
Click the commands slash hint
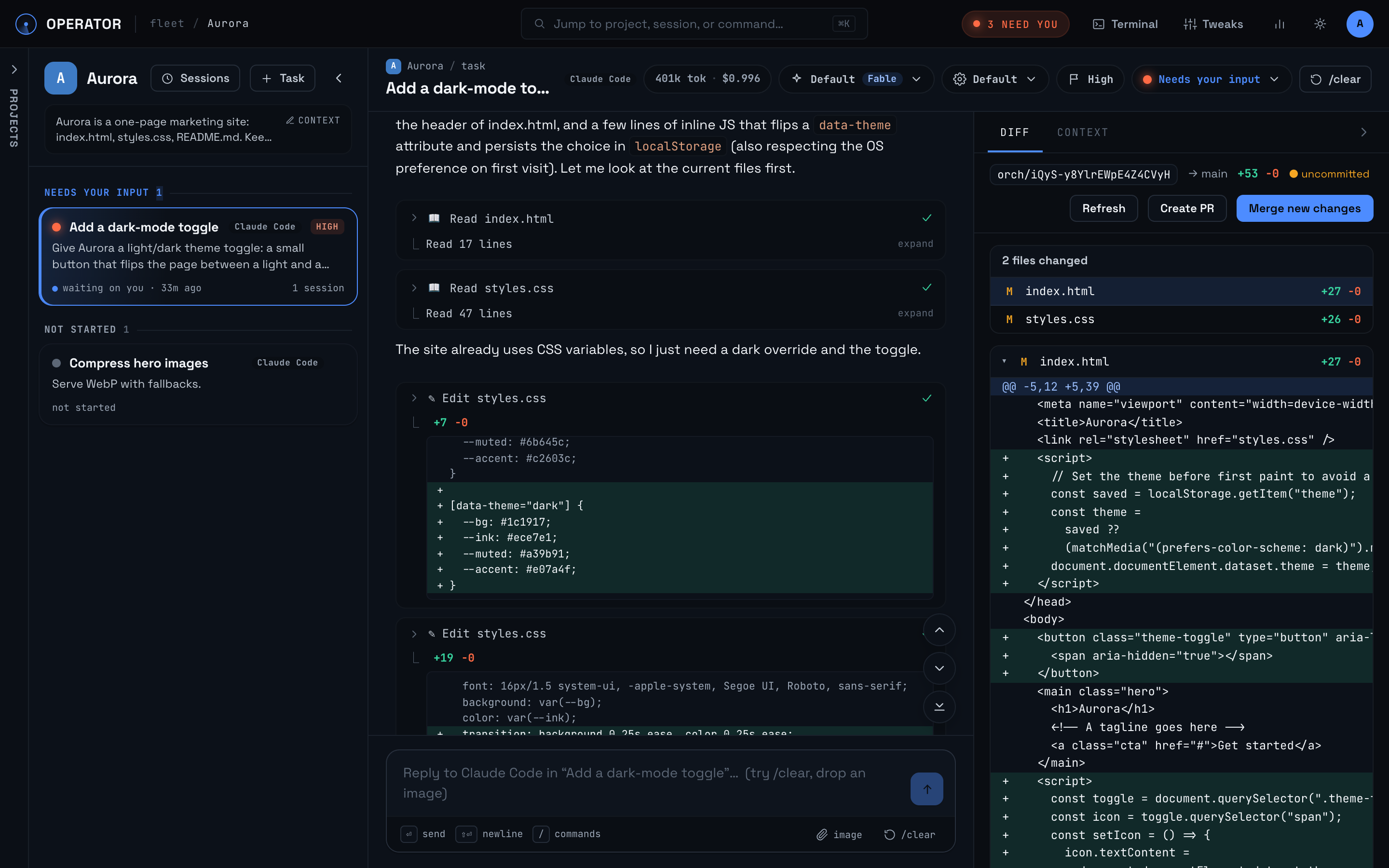[x=567, y=834]
